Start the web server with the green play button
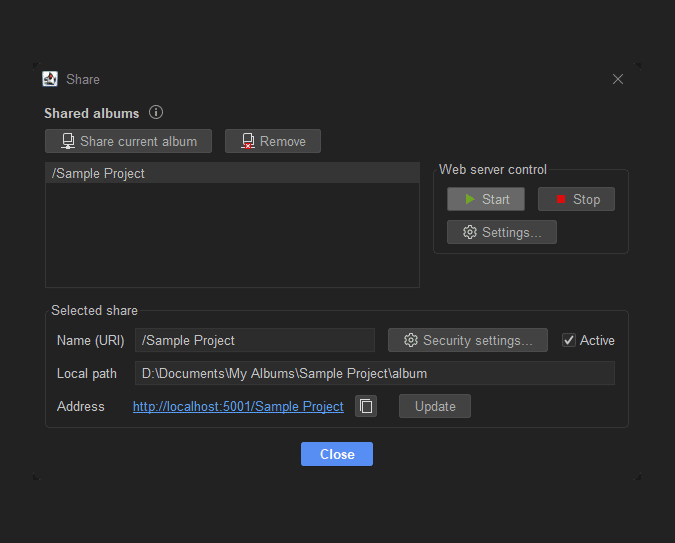Screen dimensions: 675x543 (x=486, y=199)
